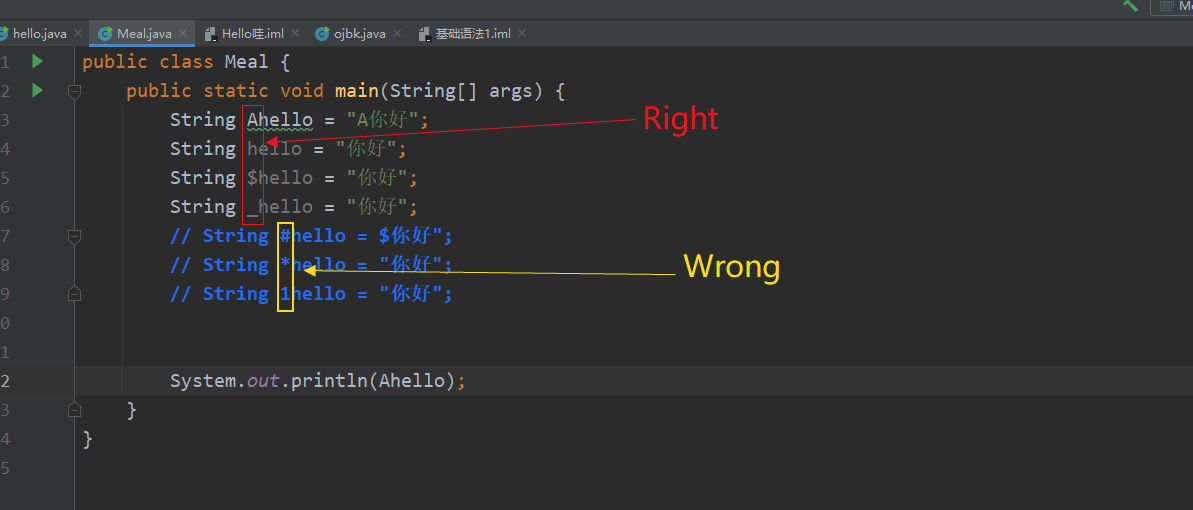This screenshot has height=510, width=1193.
Task: Click the _hello variable name
Action: (280, 206)
